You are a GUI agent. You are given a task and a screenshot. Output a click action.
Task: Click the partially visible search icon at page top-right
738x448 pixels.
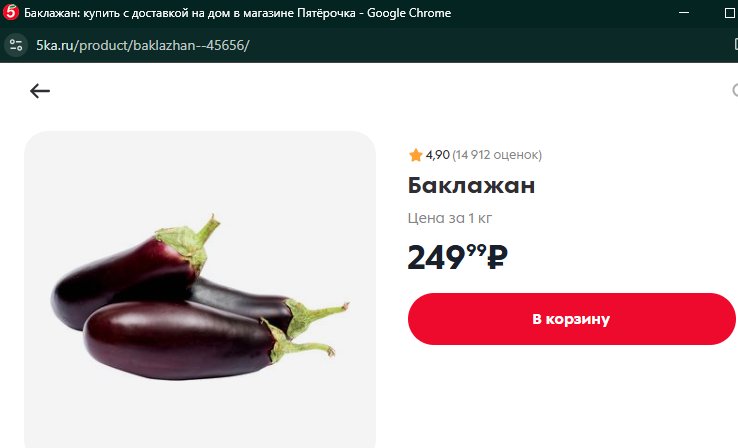click(x=735, y=90)
